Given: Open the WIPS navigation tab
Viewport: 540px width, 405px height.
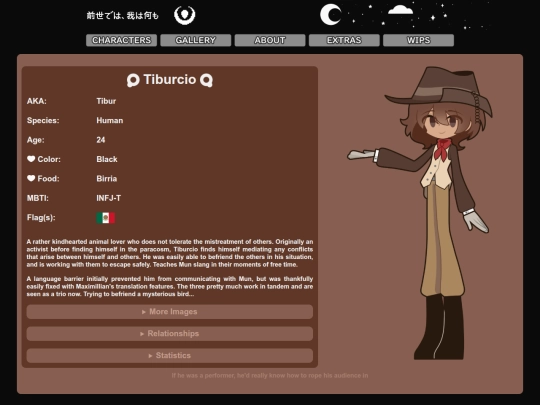Looking at the screenshot, I should [418, 40].
